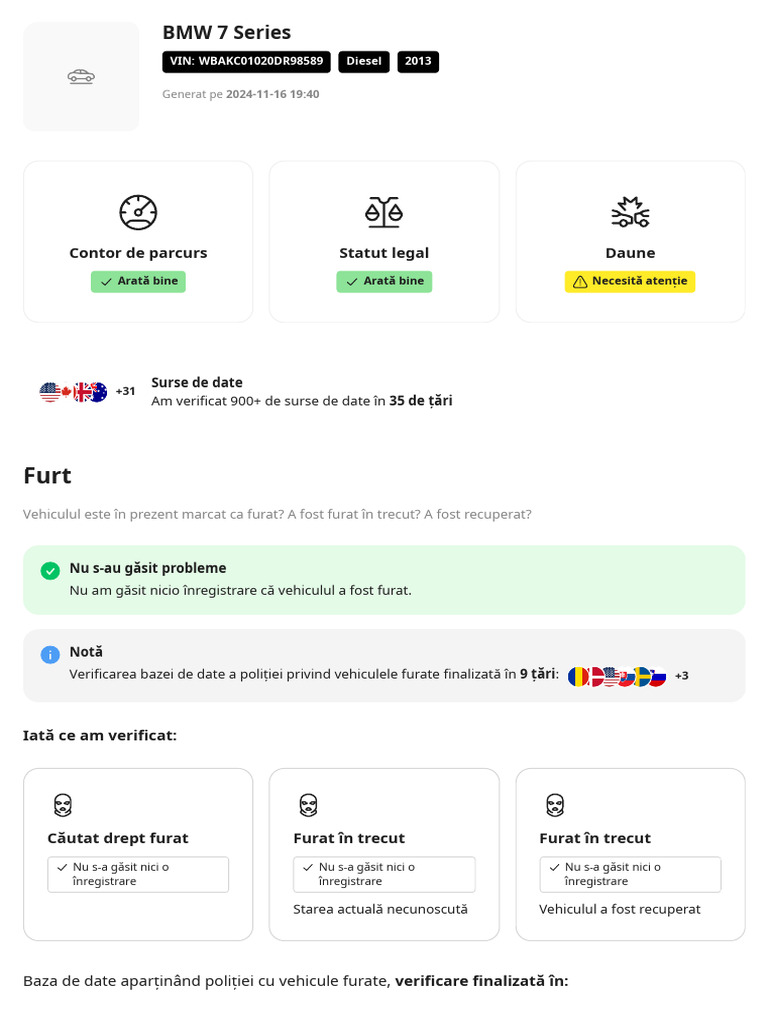The width and height of the screenshot is (768, 1024).
Task: Select the VIN number badge
Action: click(246, 61)
